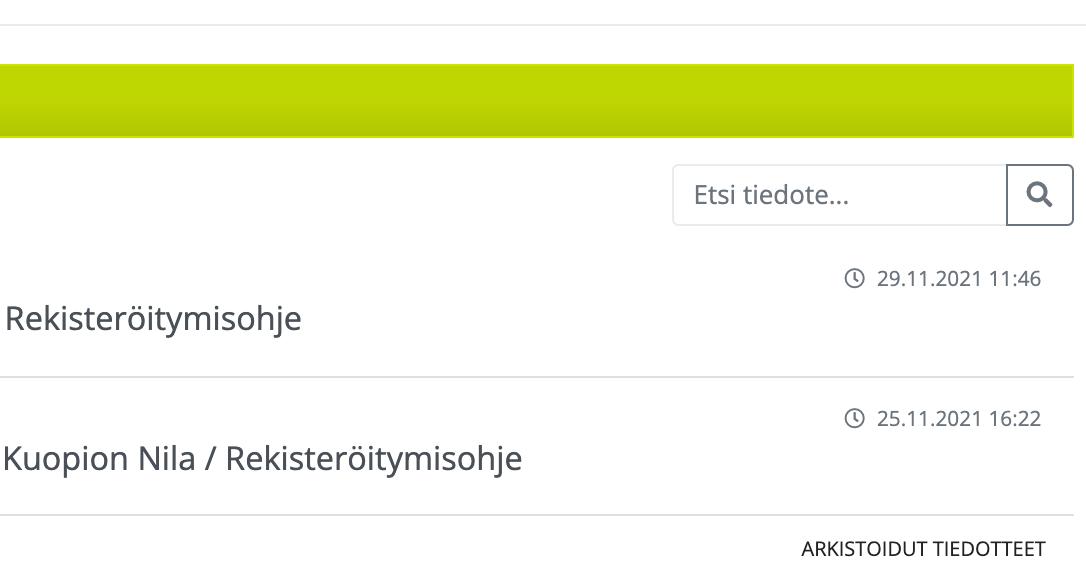Click the 25.11.2021 16:22 timestamp
The width and height of the screenshot is (1086, 587).
point(959,418)
